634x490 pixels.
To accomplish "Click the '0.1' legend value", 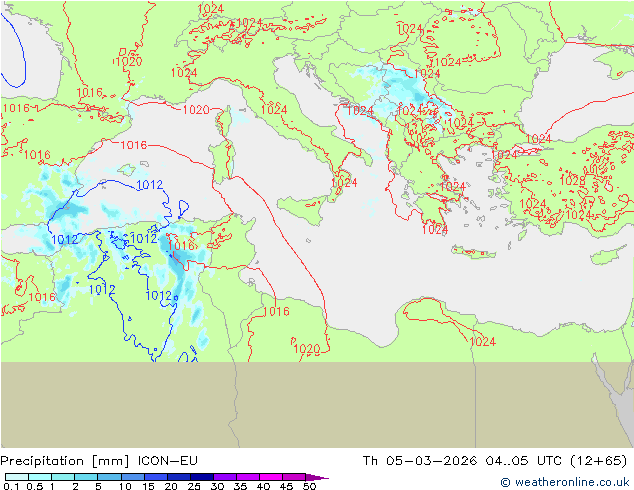I will [11, 486].
